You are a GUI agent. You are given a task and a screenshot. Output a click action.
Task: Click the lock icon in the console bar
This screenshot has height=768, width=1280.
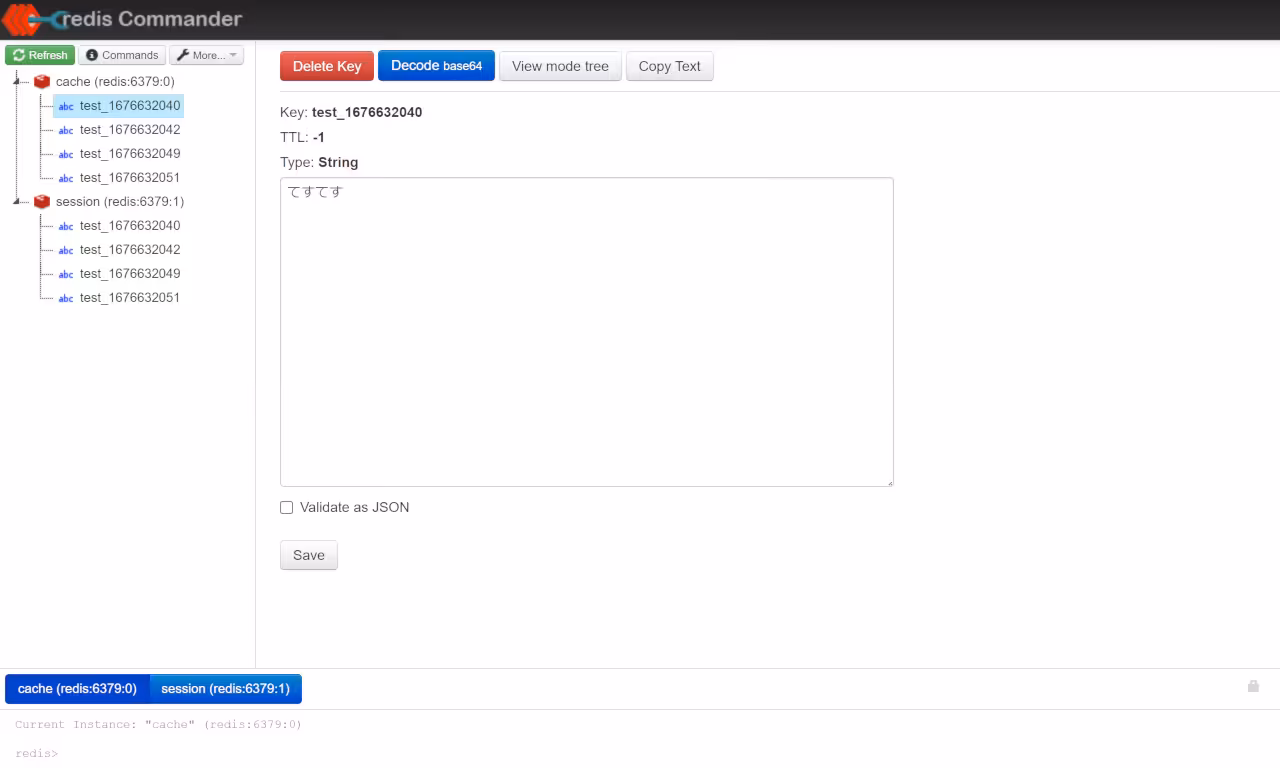coord(1253,686)
